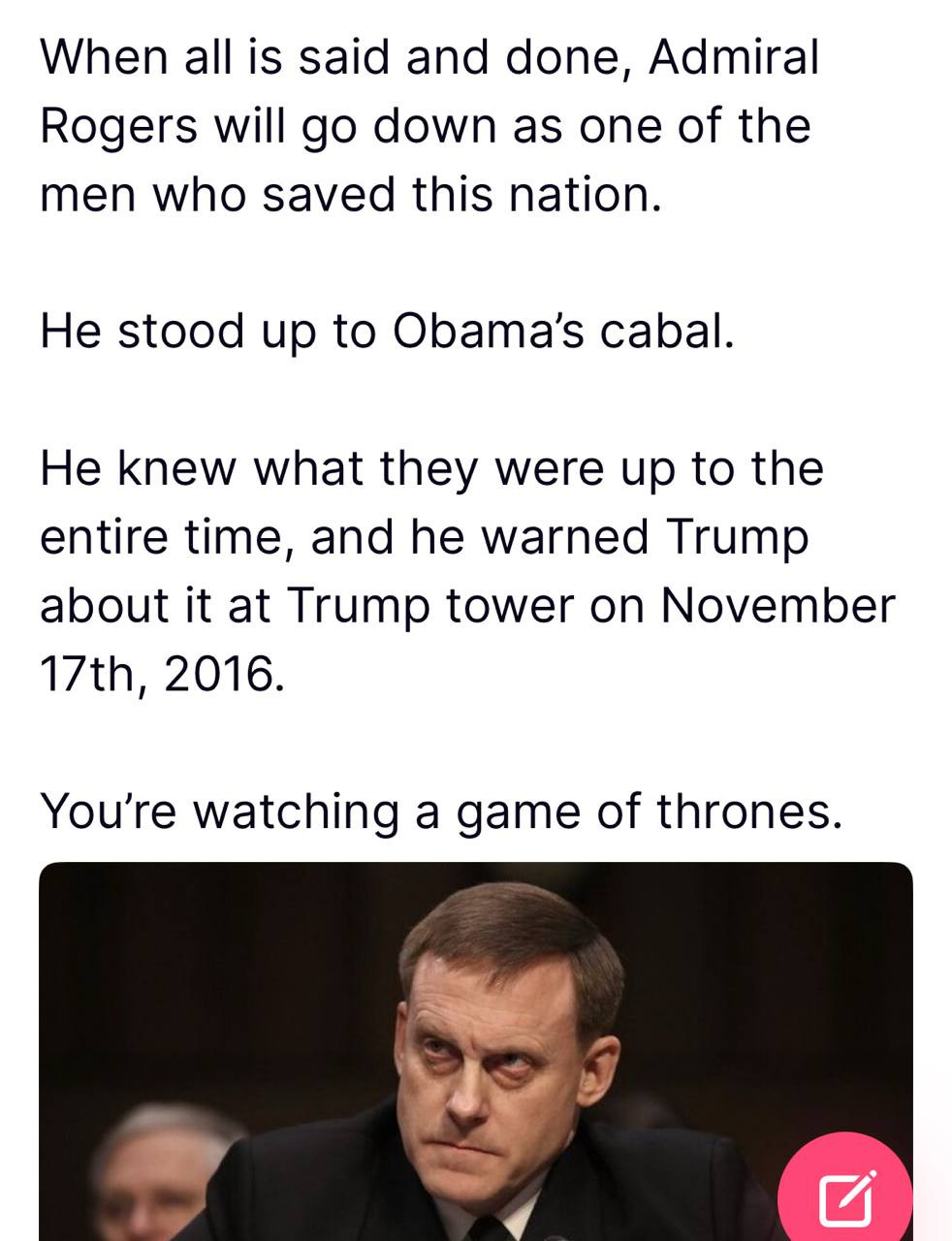Click the date text "17th, 2016."
952x1241 pixels.
click(x=162, y=674)
